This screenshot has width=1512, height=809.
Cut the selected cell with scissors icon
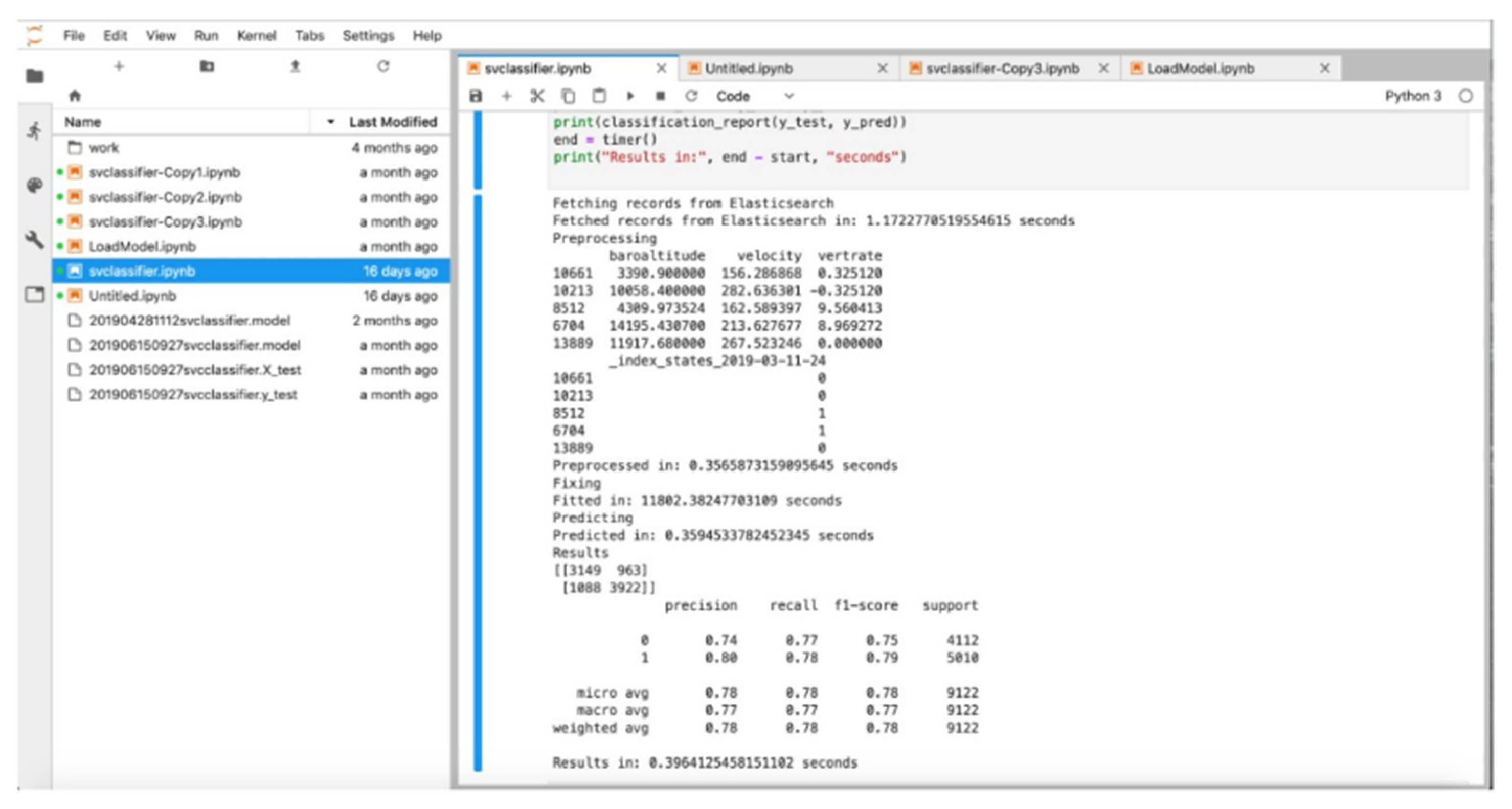tap(537, 96)
